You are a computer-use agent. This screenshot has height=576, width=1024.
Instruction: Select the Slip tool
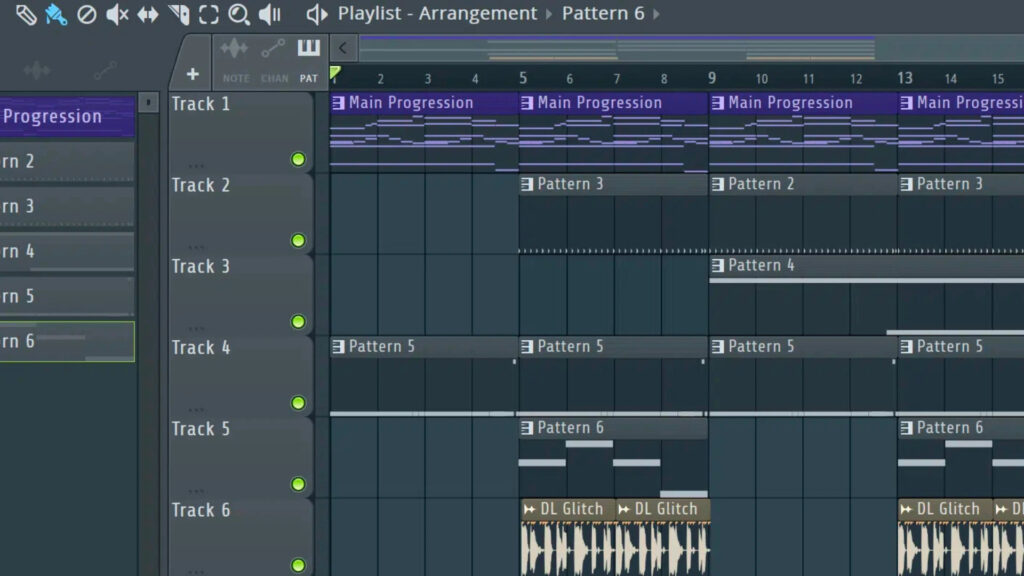click(x=147, y=14)
